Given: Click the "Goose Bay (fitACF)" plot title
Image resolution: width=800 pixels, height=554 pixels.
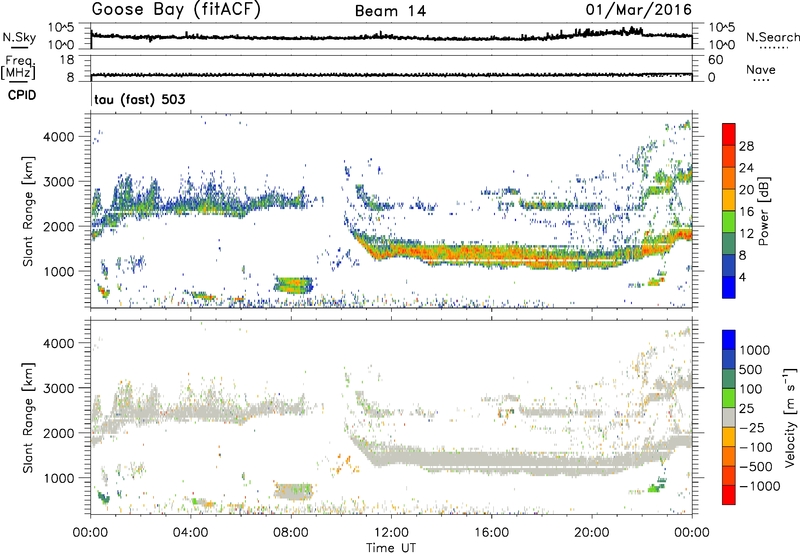Looking at the screenshot, I should point(176,10).
